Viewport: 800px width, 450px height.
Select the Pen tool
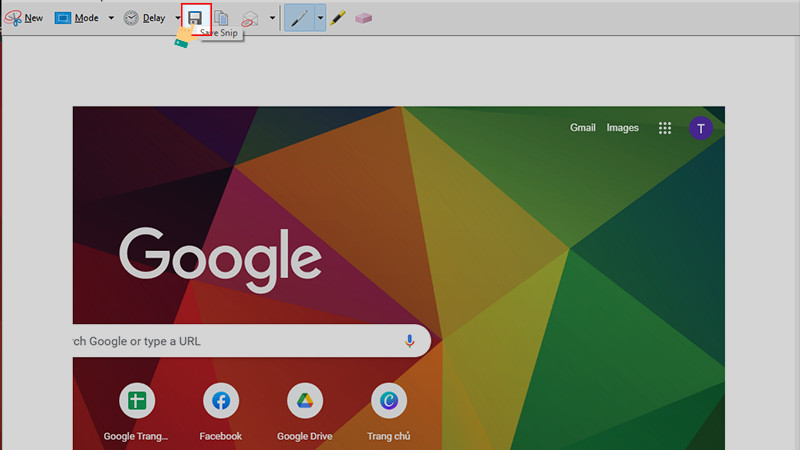pyautogui.click(x=299, y=18)
